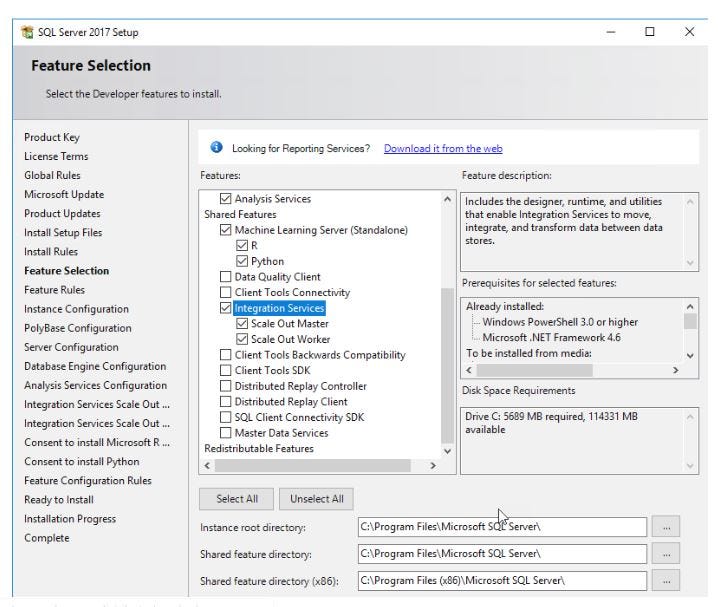Select the Feature Selection step
Screen dimensions: 718x607
(66, 271)
